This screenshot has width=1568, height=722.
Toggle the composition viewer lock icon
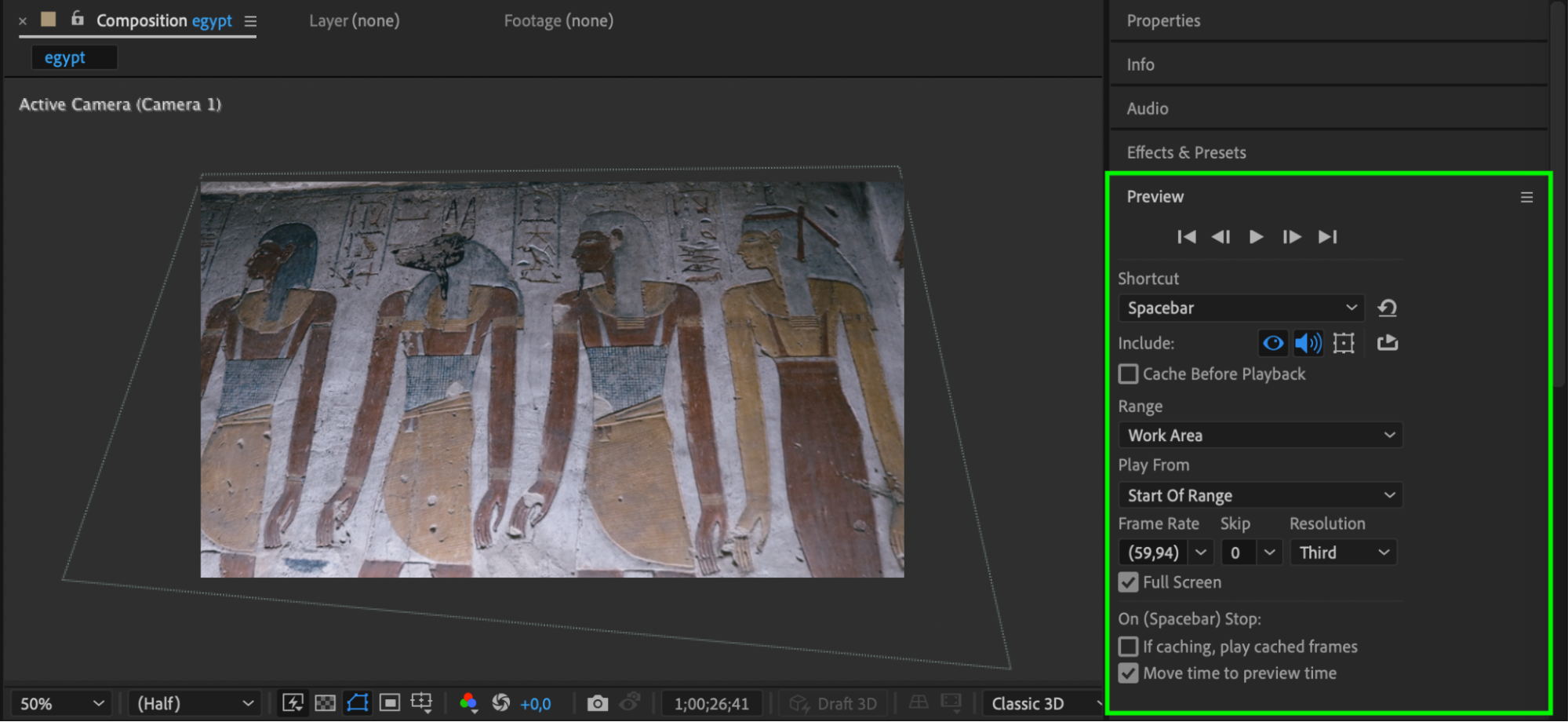coord(77,19)
